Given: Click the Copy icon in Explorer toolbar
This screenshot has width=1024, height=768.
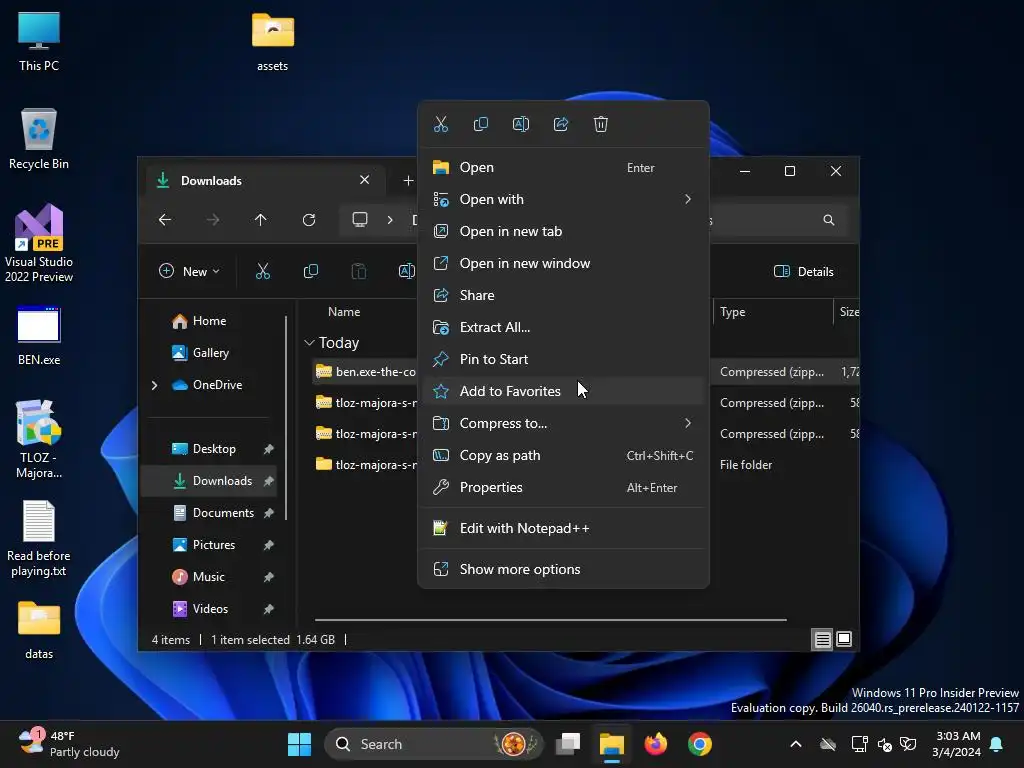Looking at the screenshot, I should 311,272.
